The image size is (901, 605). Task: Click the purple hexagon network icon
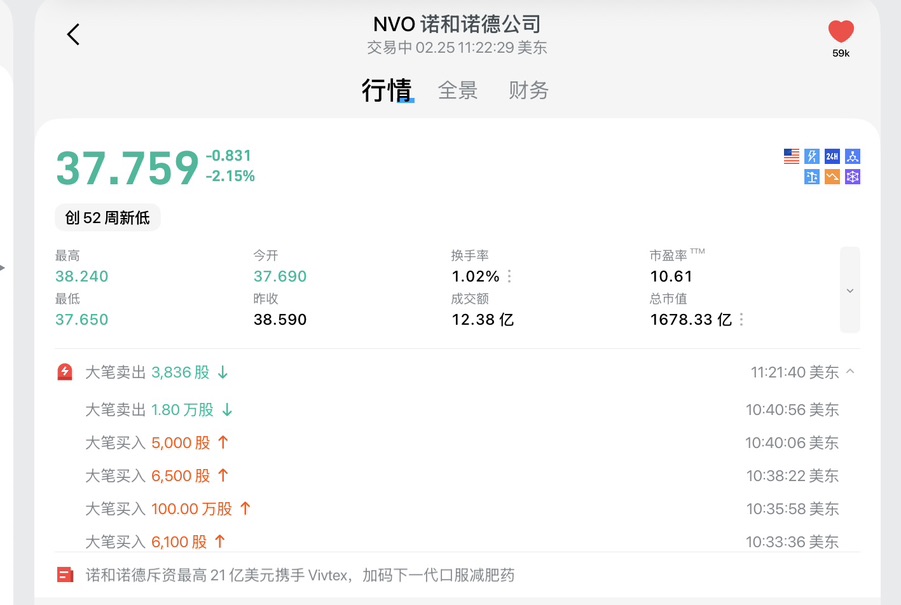[852, 177]
